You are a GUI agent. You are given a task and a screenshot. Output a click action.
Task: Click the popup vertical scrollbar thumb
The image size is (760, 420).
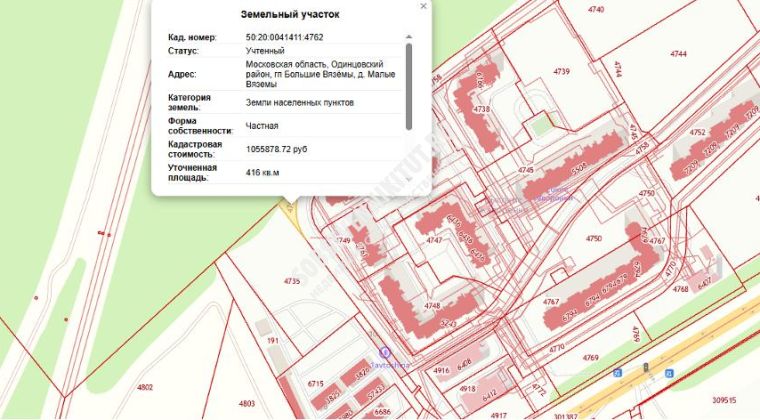click(409, 86)
